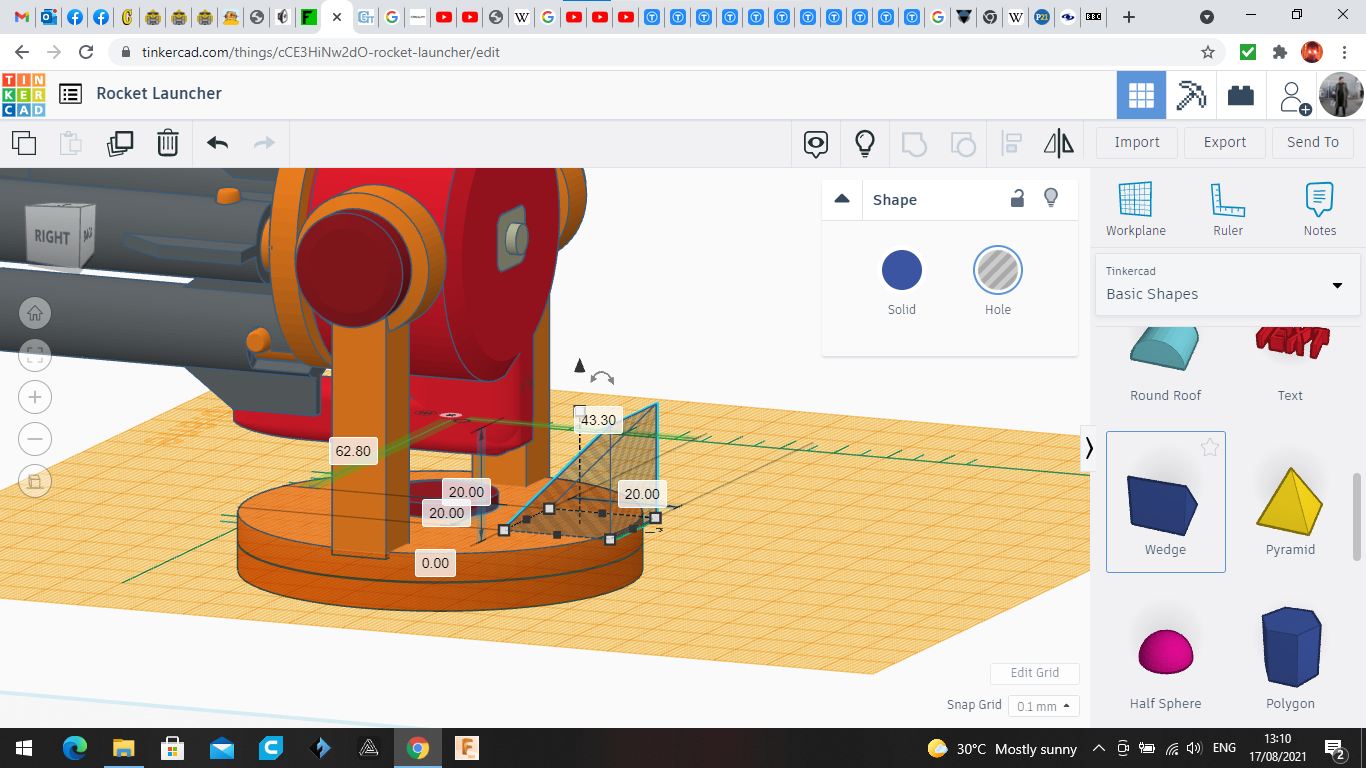
Task: Toggle show all lightbulb in toolbar
Action: coord(865,143)
